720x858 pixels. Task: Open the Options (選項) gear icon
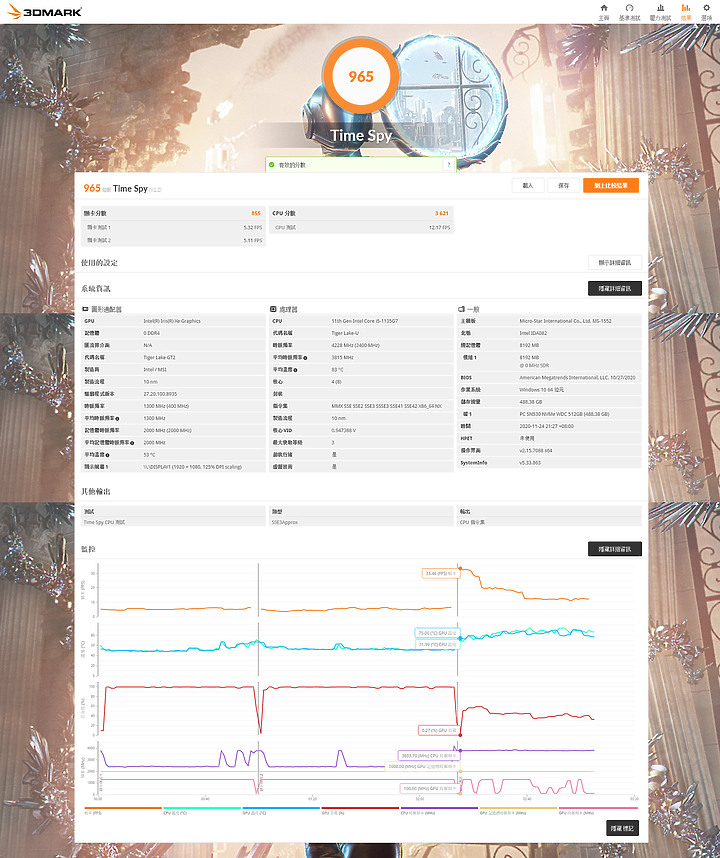coord(706,8)
